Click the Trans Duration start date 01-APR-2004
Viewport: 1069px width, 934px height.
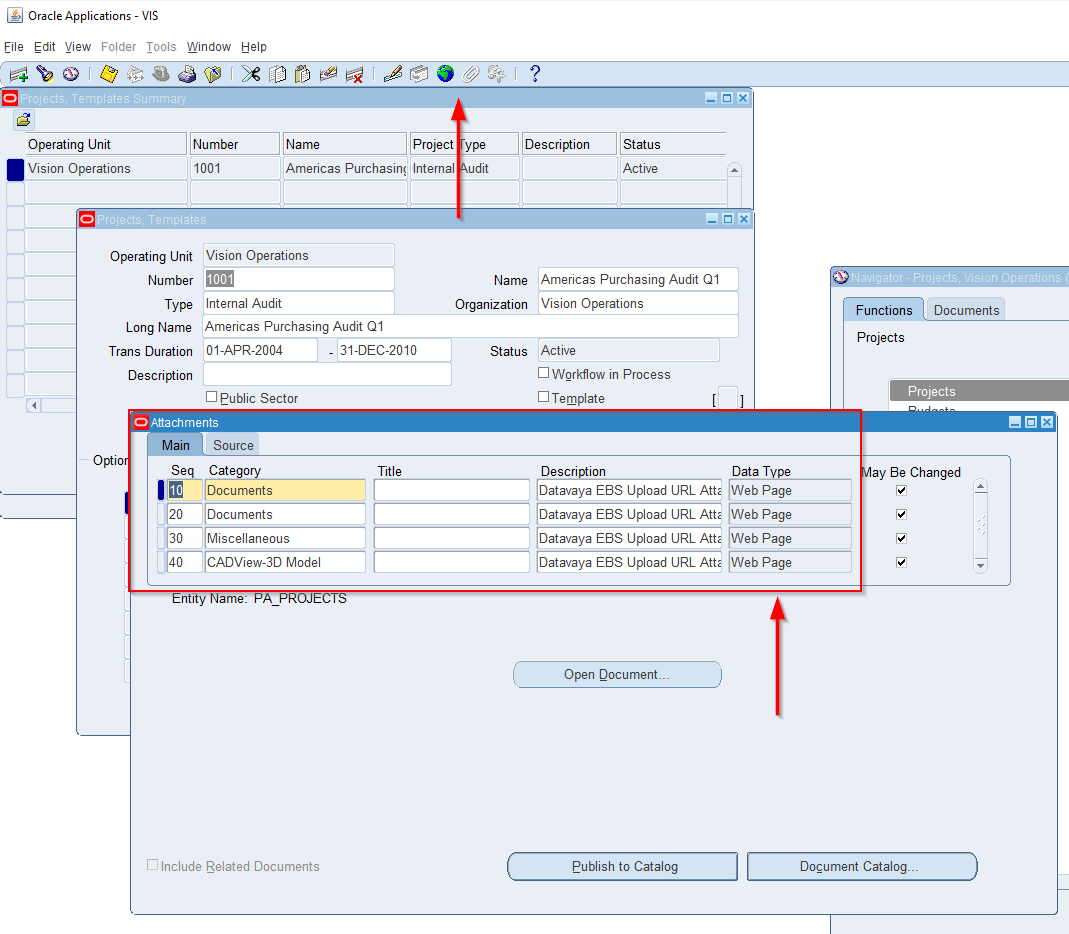260,350
